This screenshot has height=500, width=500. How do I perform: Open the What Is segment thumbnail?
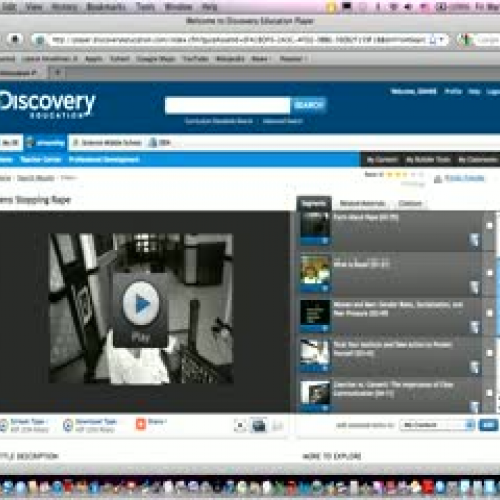click(315, 274)
